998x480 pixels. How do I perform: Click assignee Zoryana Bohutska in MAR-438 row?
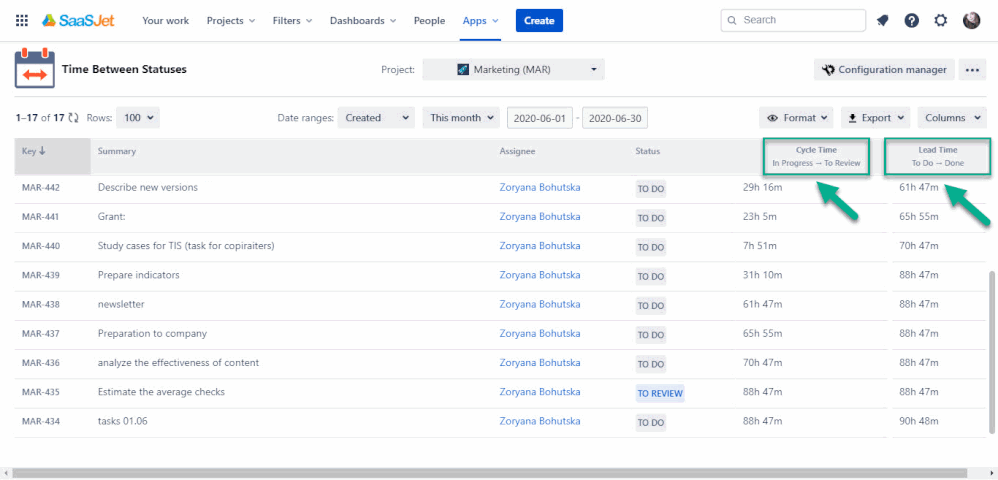540,304
